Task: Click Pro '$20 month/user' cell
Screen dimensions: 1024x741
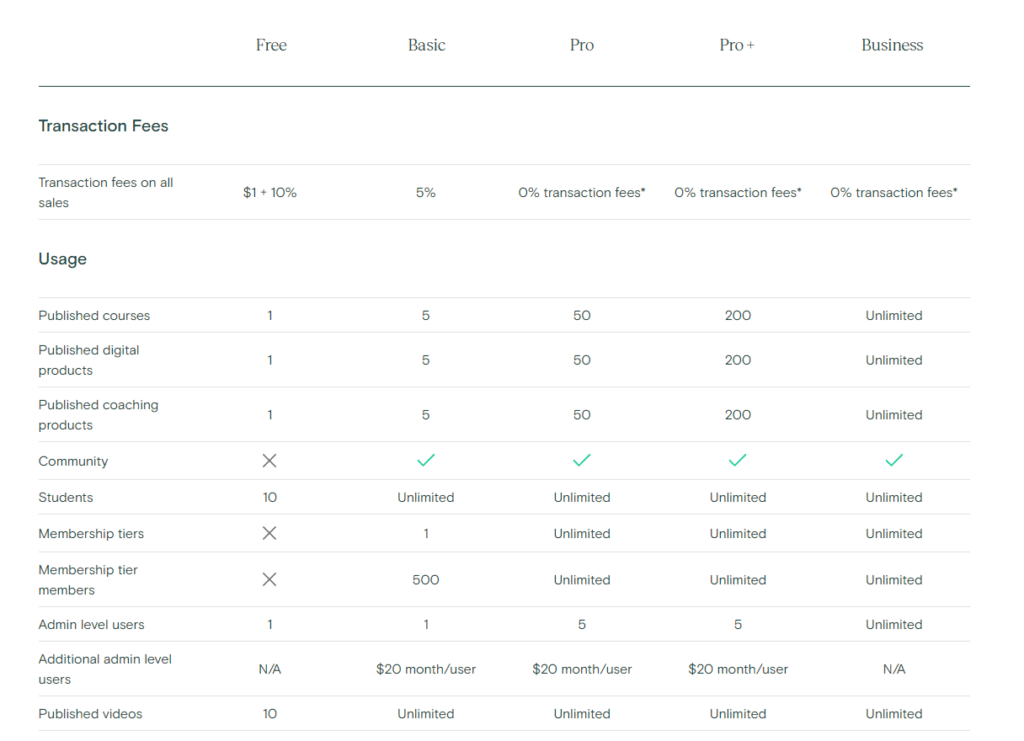Action: (x=582, y=669)
